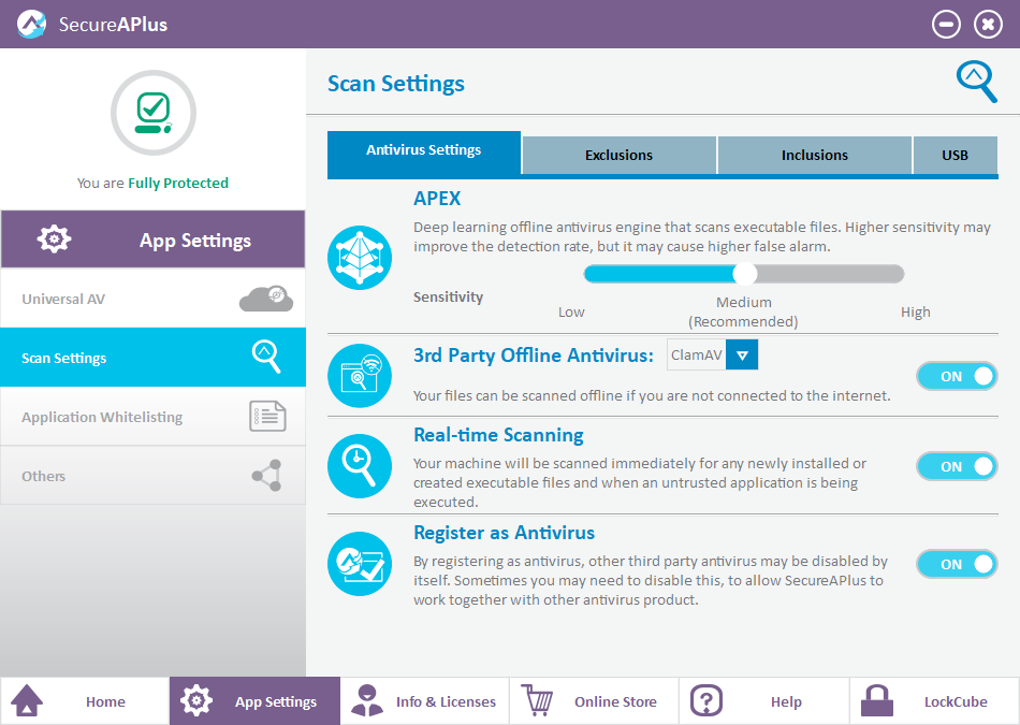Set sensitivity at the High end of track
Image resolution: width=1020 pixels, height=725 pixels.
(x=898, y=274)
